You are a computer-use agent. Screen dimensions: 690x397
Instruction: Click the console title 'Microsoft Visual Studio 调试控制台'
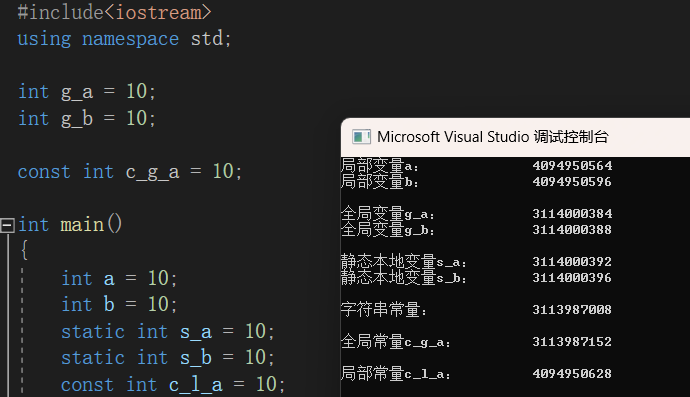point(492,137)
